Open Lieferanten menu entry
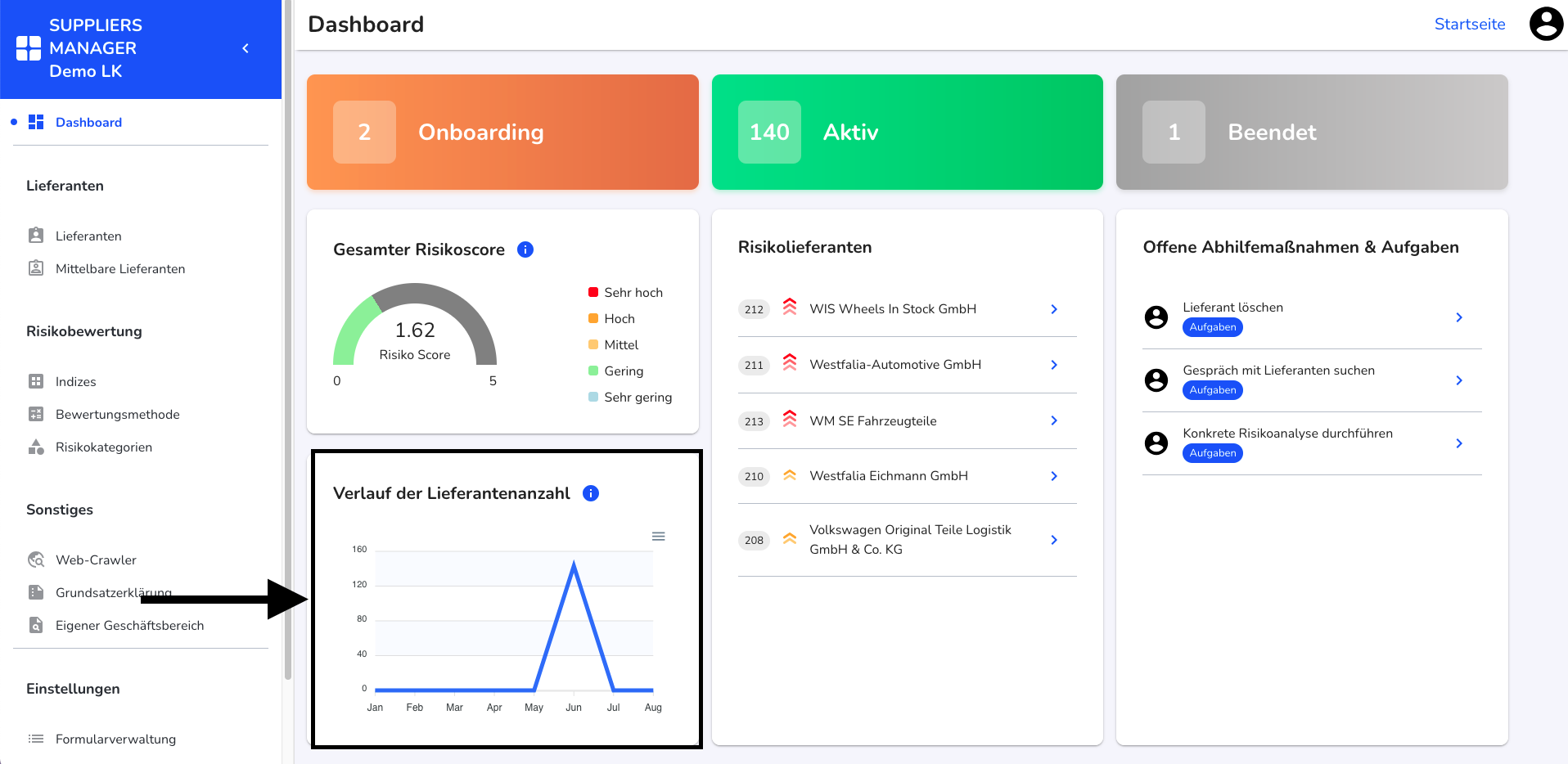The width and height of the screenshot is (1568, 764). [88, 236]
